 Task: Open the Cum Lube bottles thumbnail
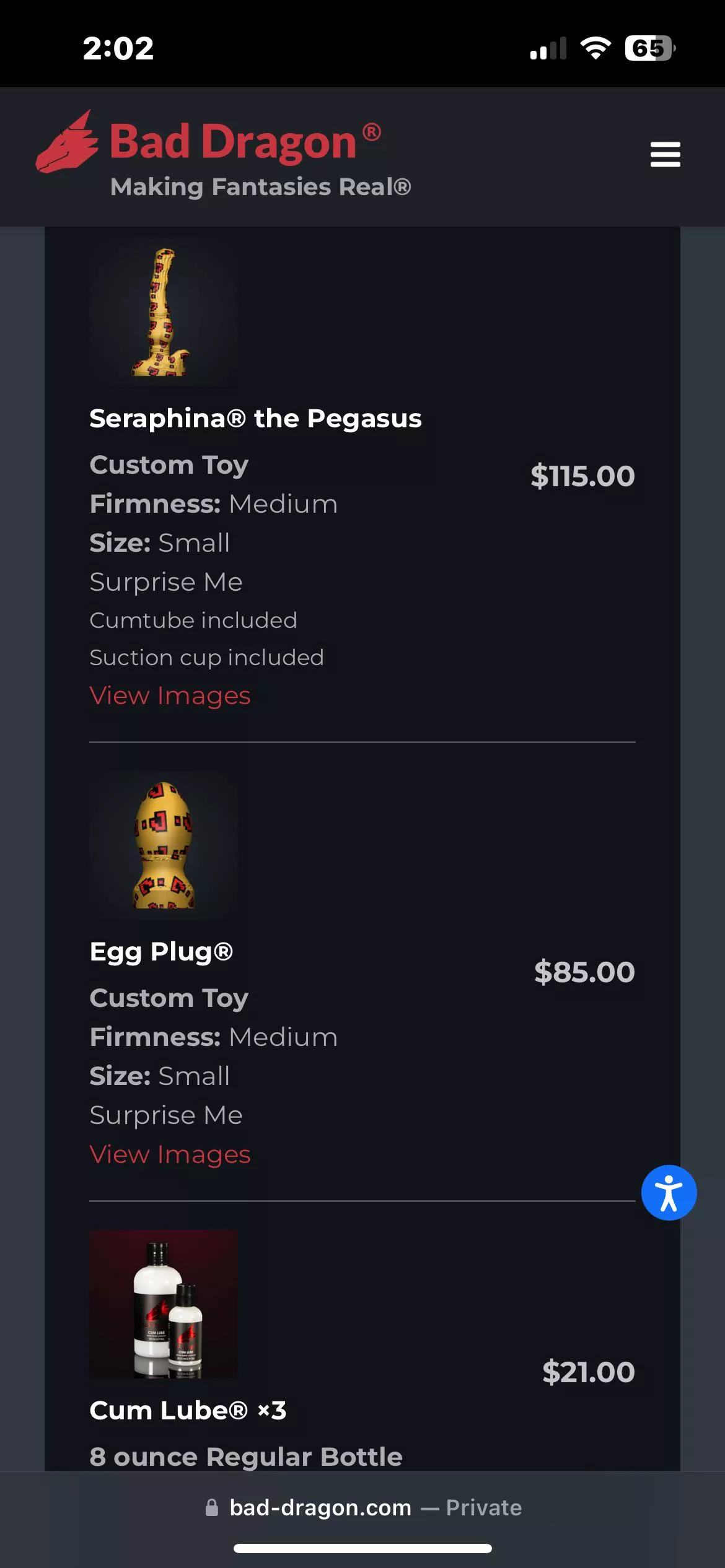coord(164,1304)
